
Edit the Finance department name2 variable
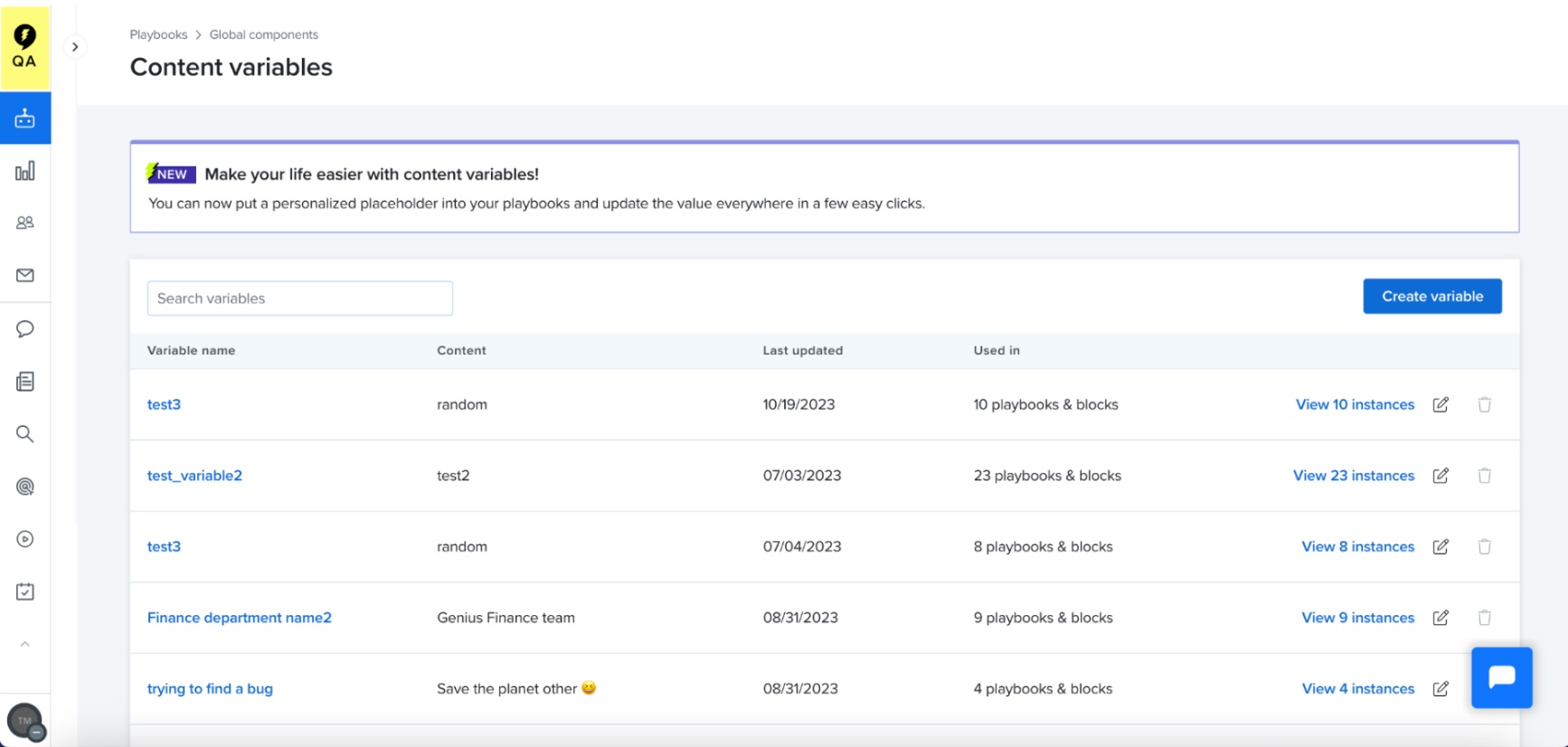[x=1440, y=618]
